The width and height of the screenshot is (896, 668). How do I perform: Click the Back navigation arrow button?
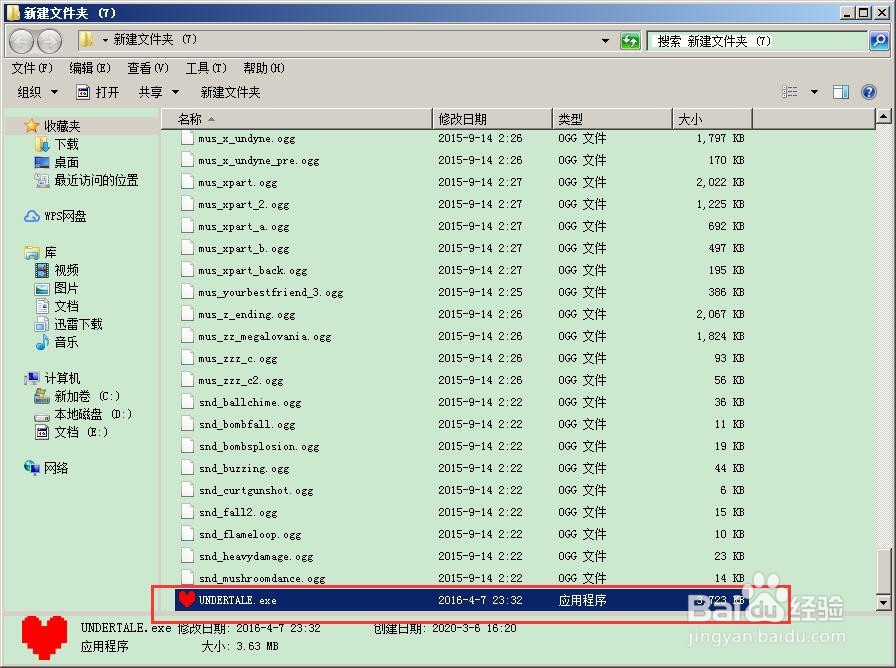point(22,41)
